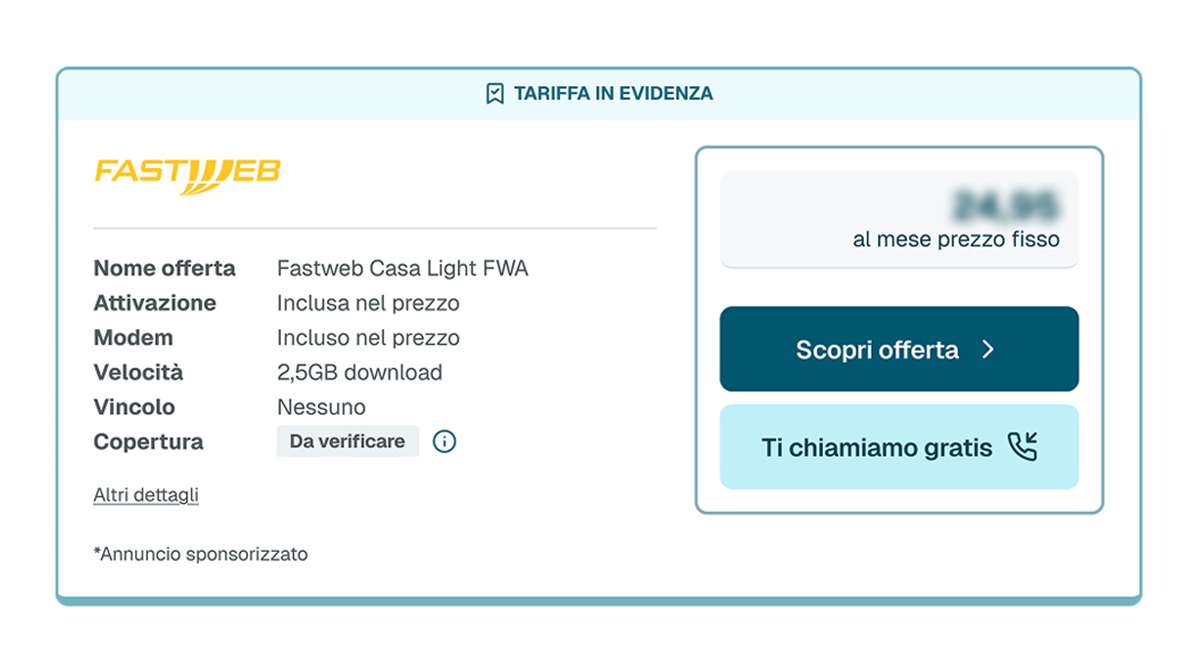Click the arrow chevron on Scopri offerta
Image resolution: width=1200 pixels, height=670 pixels.
(988, 349)
